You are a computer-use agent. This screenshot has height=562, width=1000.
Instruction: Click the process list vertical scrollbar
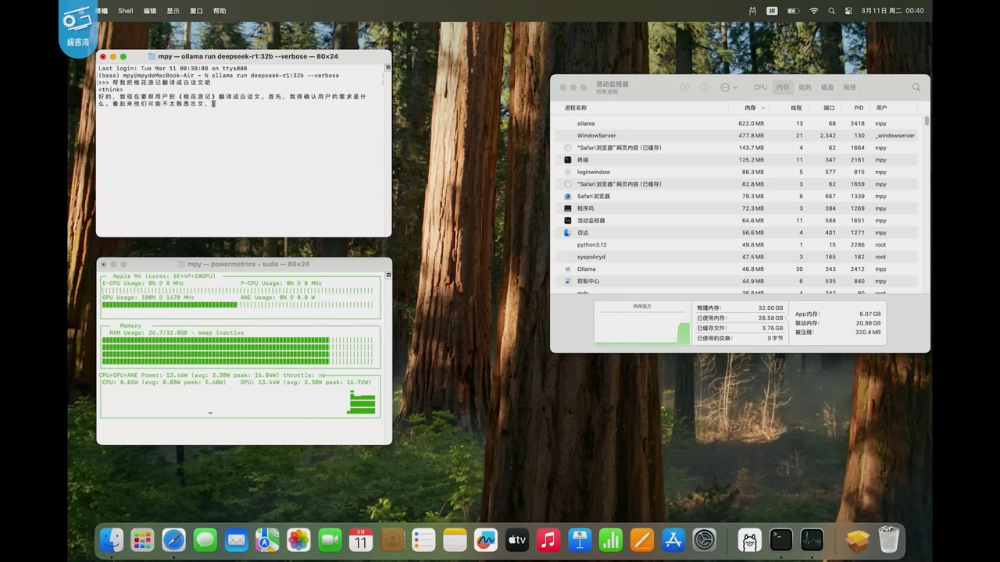pyautogui.click(x=926, y=122)
